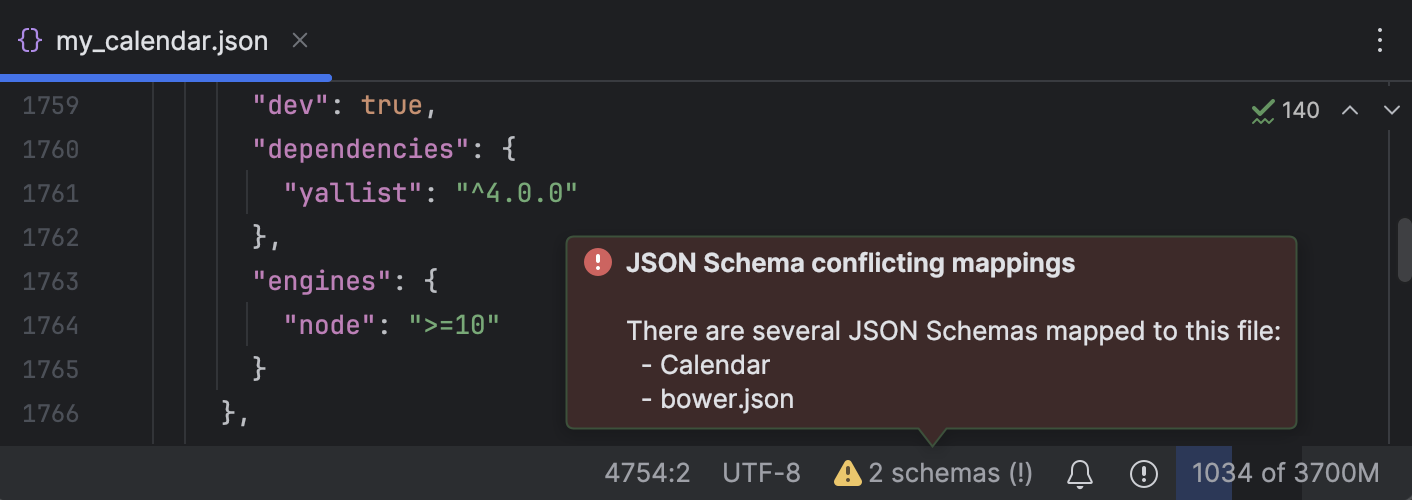The width and height of the screenshot is (1412, 500).
Task: Click the memory indicator 1034 of 3700M
Action: [x=1285, y=473]
